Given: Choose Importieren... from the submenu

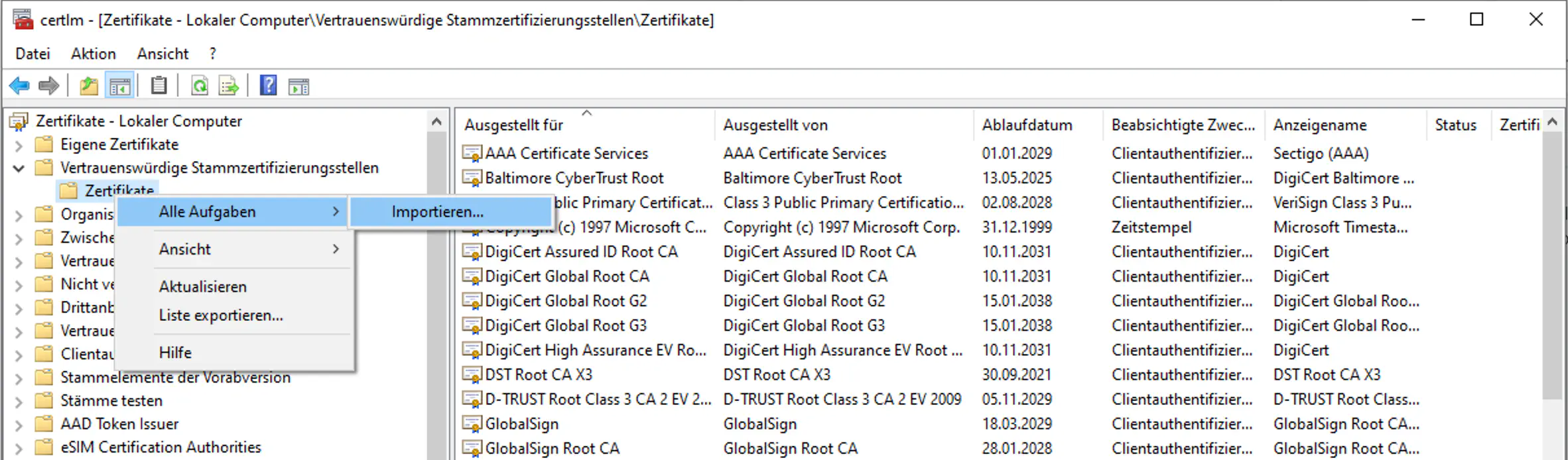Looking at the screenshot, I should pyautogui.click(x=437, y=212).
